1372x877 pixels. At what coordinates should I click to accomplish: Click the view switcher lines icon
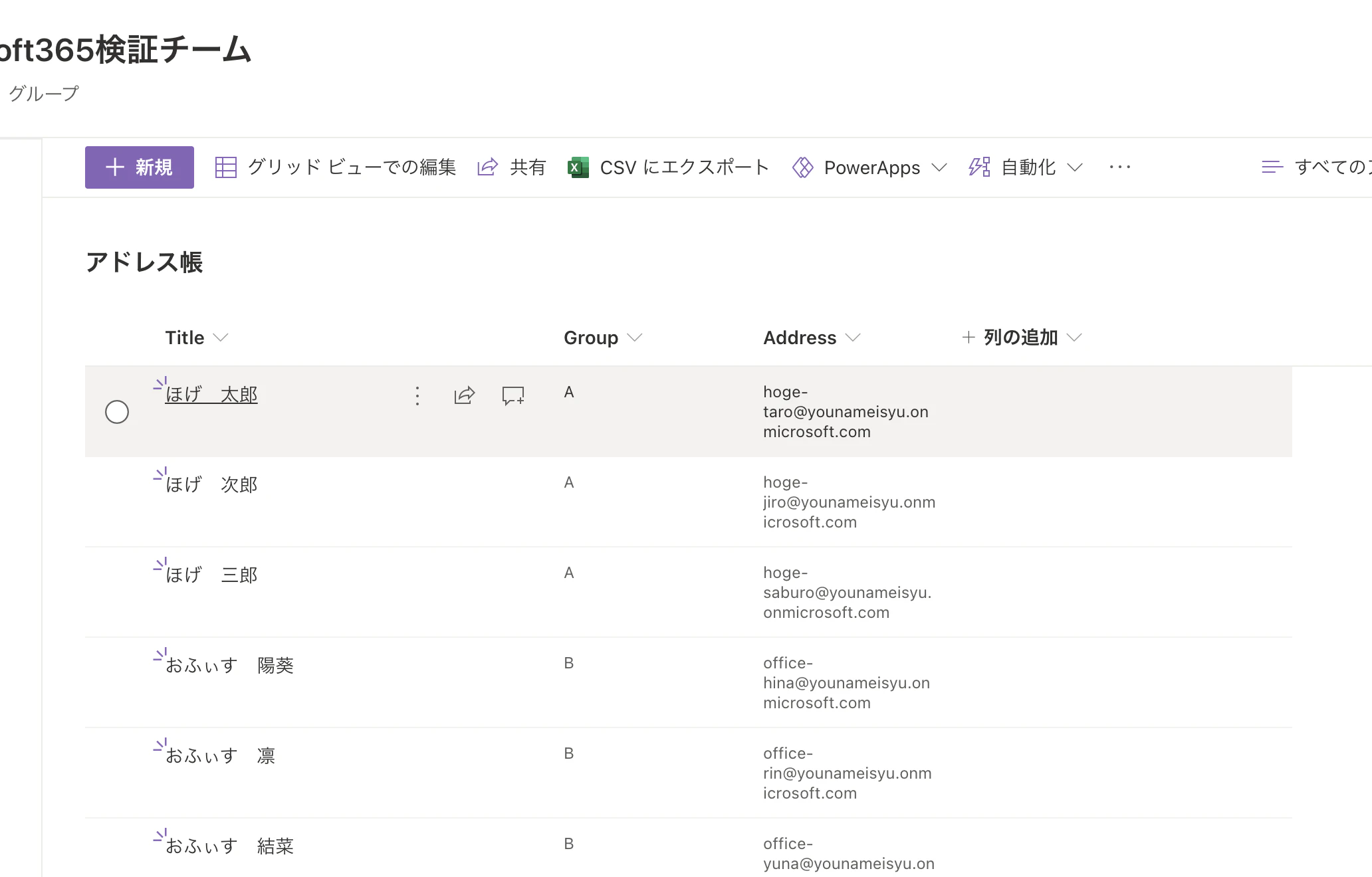pos(1272,167)
